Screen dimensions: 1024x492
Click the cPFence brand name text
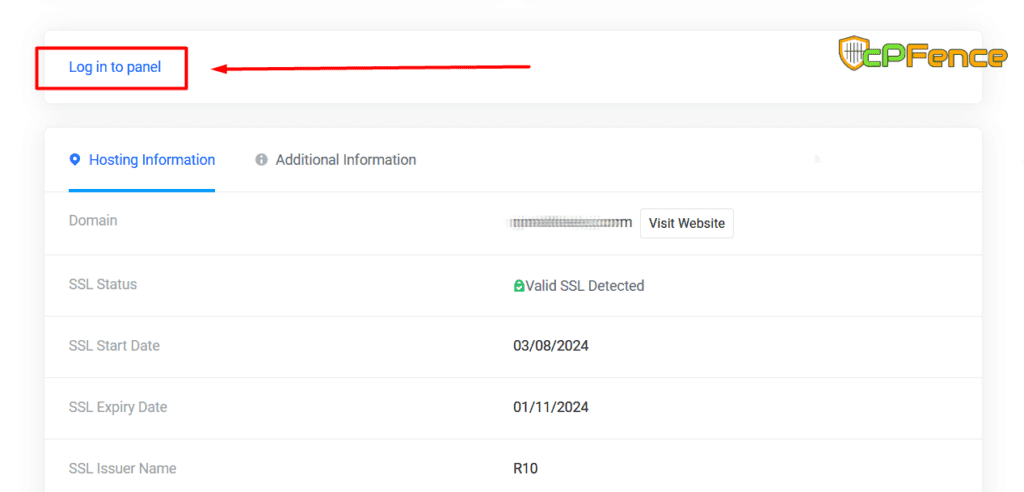[941, 55]
